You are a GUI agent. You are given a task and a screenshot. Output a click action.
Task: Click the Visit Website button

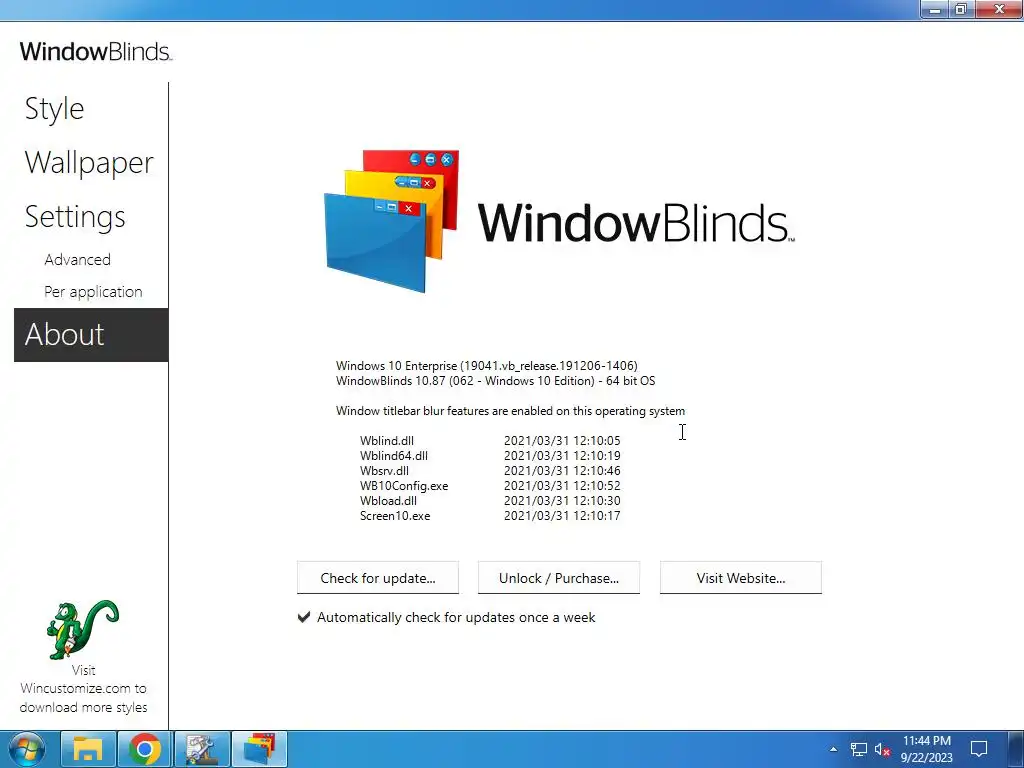(x=741, y=578)
